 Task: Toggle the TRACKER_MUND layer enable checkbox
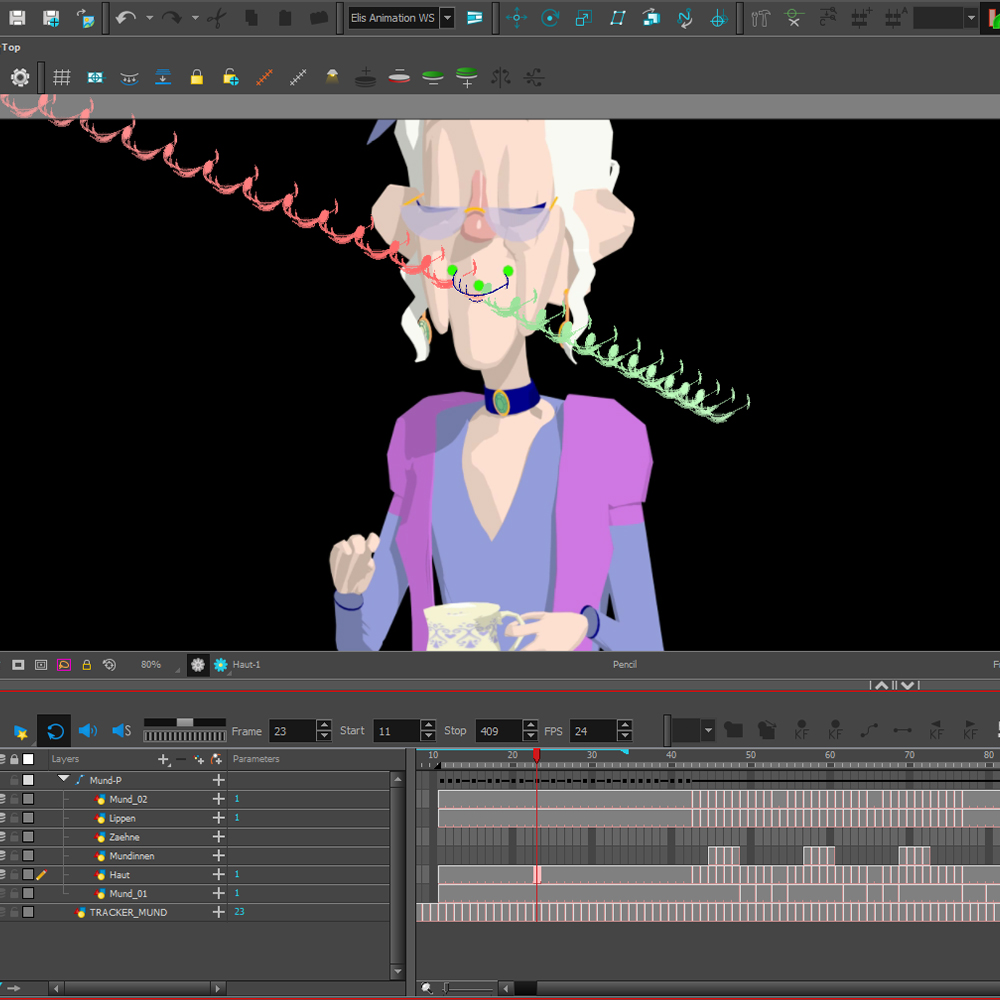pyautogui.click(x=28, y=913)
